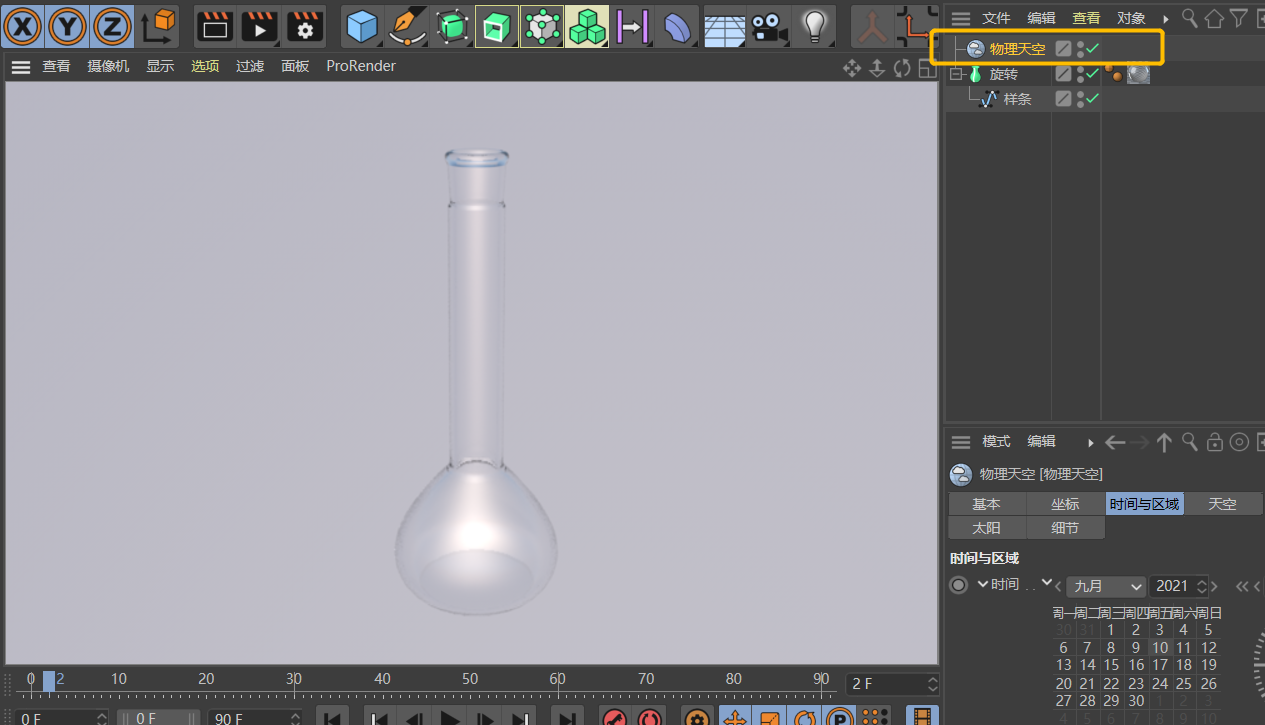Expand the 时间 parameter group arrow
Viewport: 1265px width, 725px height.
tap(983, 584)
